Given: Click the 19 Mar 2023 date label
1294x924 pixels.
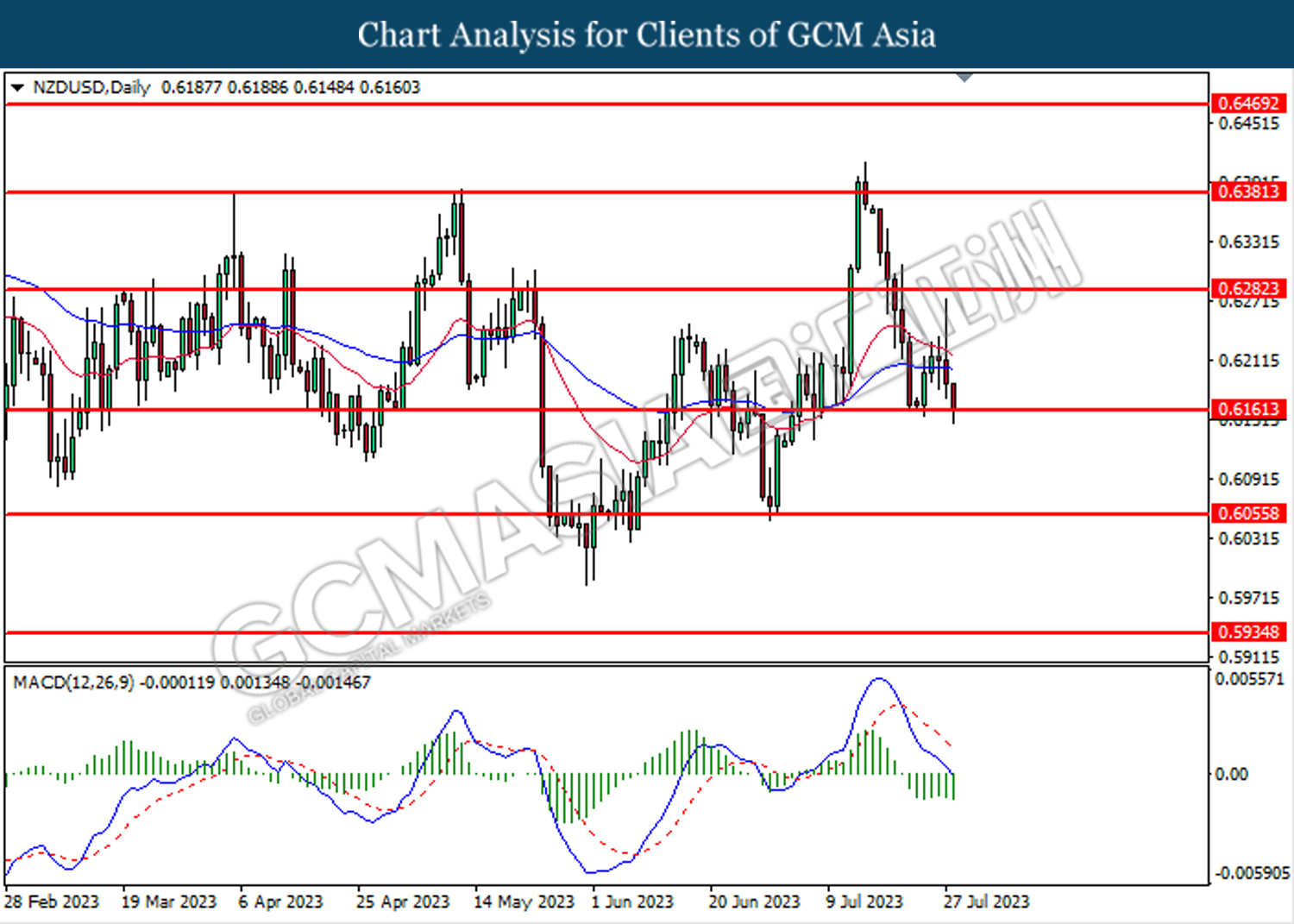Looking at the screenshot, I should (169, 902).
